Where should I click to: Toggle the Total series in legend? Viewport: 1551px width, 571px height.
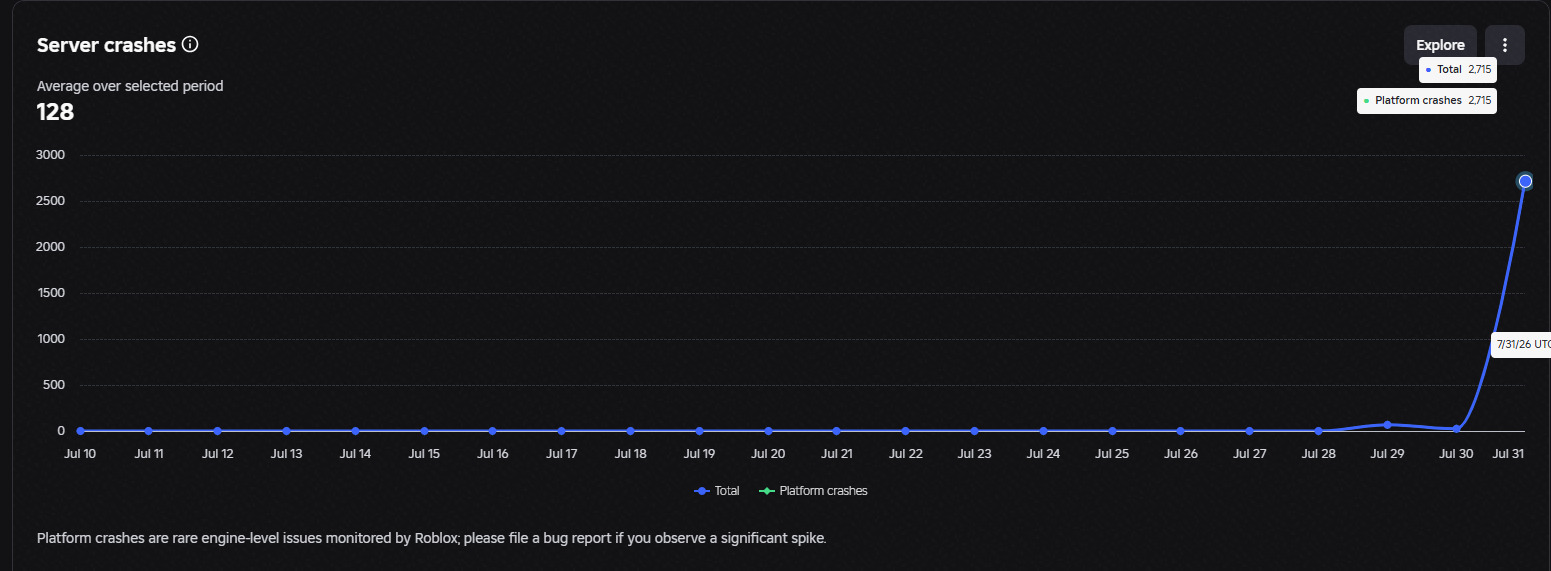(717, 491)
